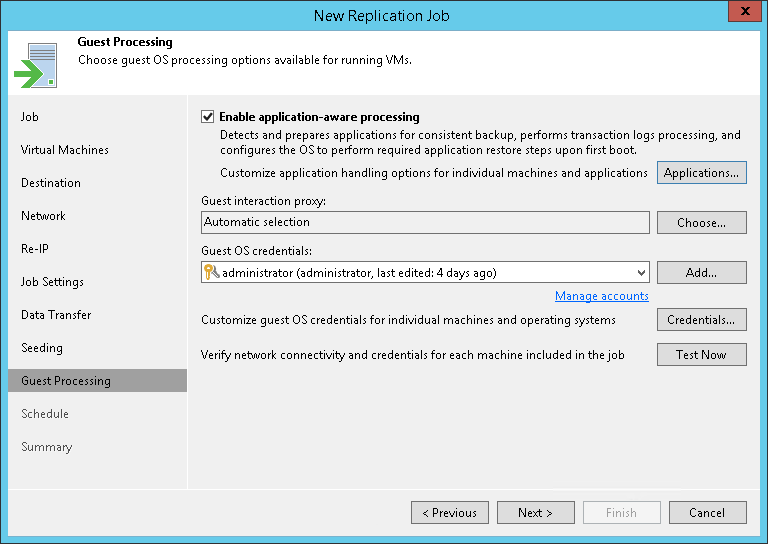Viewport: 768px width, 544px height.
Task: Click the Credentials... button
Action: (x=701, y=319)
